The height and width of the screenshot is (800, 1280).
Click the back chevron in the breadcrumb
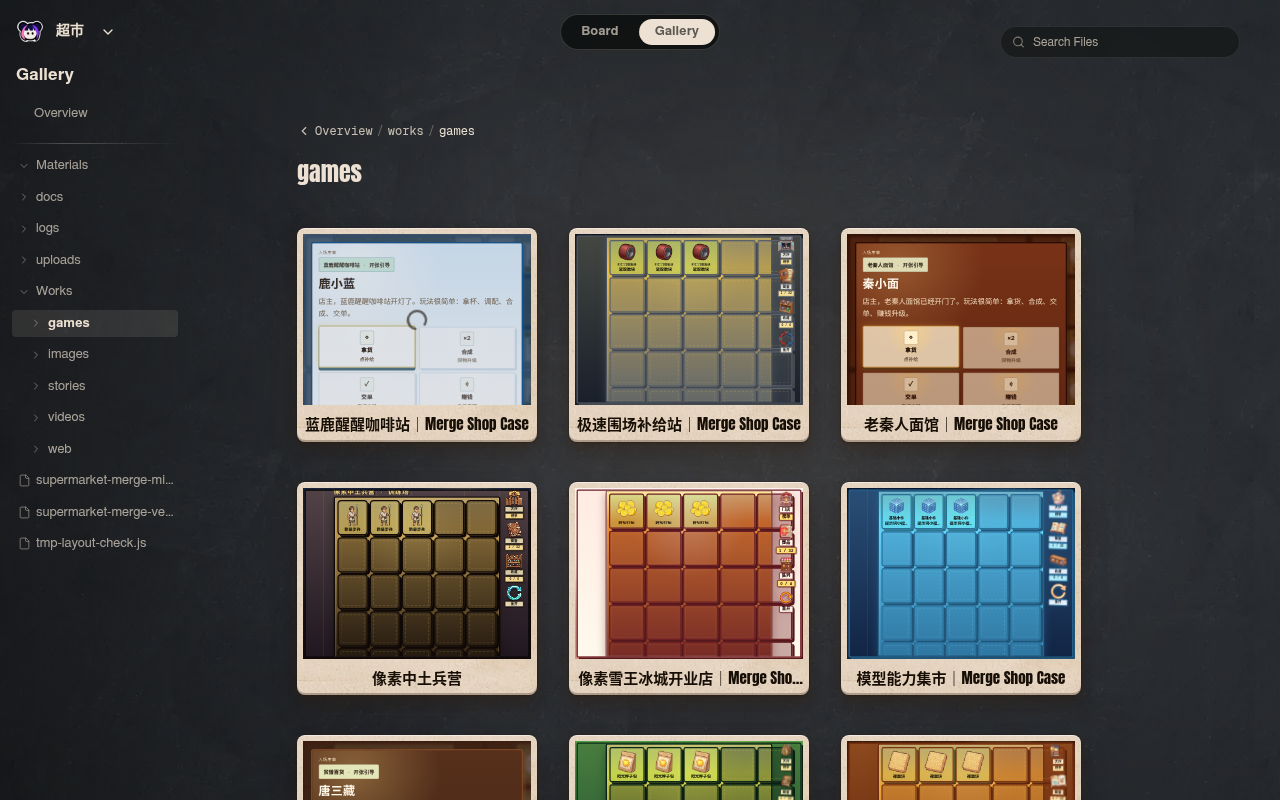click(x=304, y=131)
